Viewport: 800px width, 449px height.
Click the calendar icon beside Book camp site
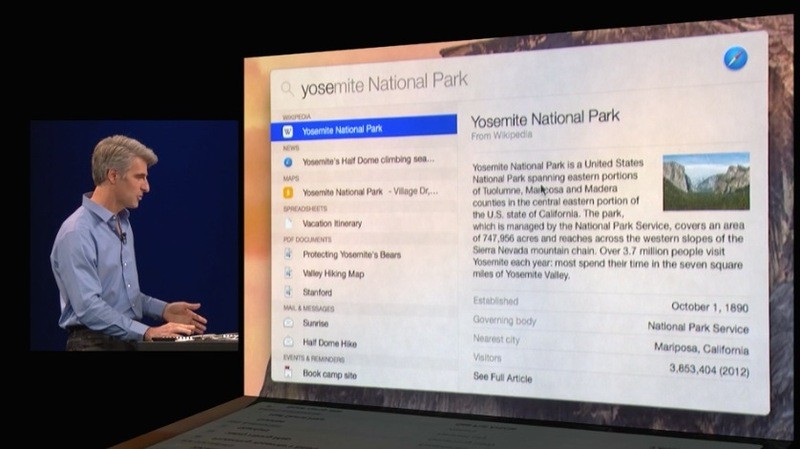[288, 372]
